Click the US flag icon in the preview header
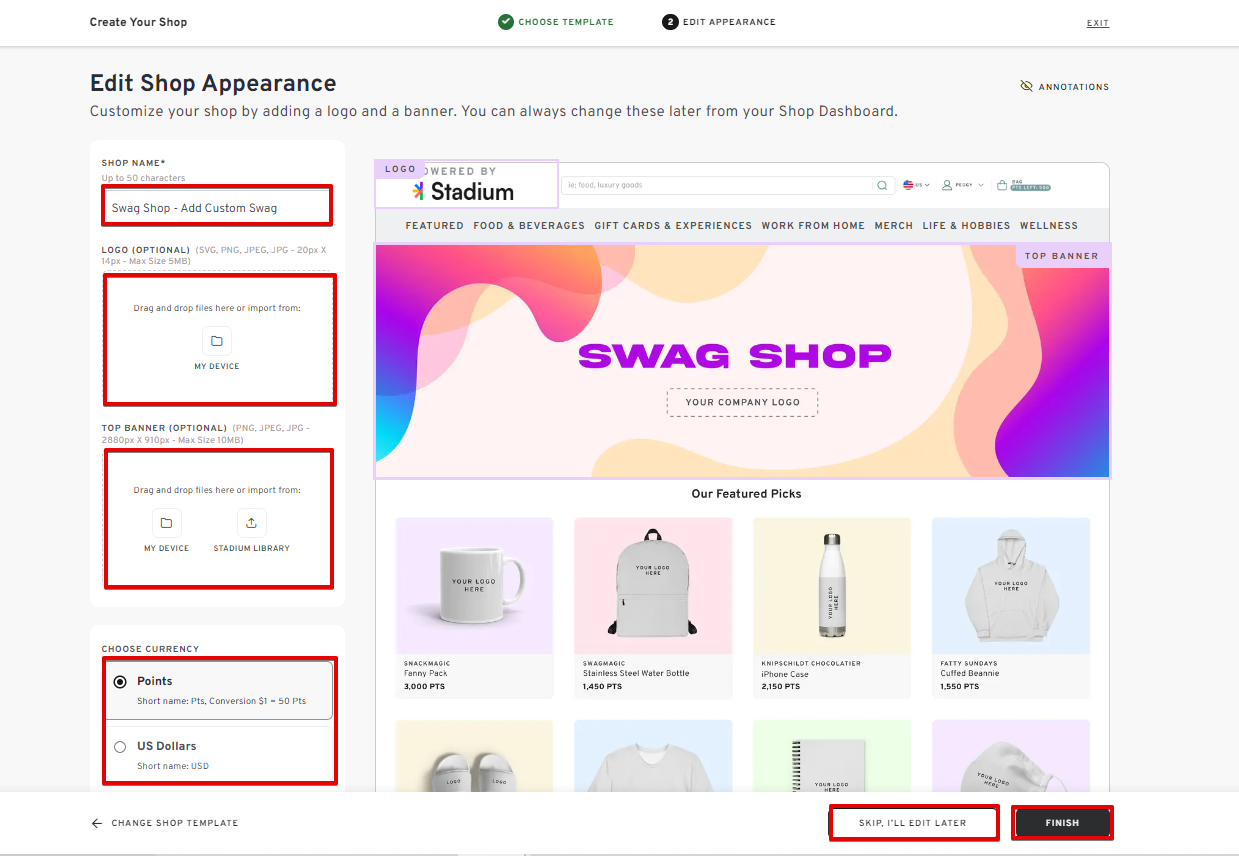 point(907,184)
